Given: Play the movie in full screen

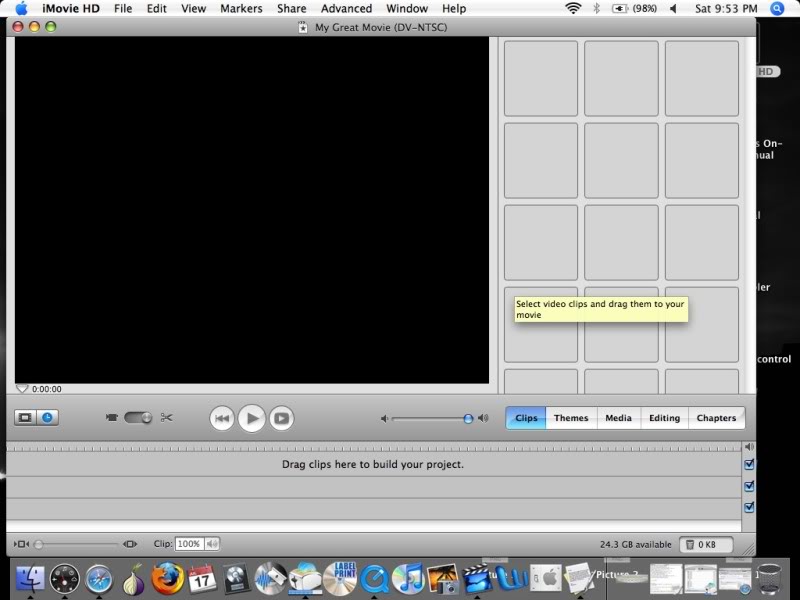Looking at the screenshot, I should 282,418.
